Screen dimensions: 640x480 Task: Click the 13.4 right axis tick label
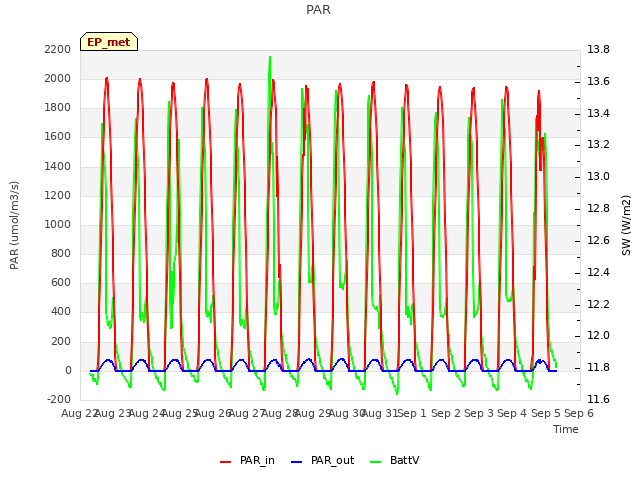598,113
